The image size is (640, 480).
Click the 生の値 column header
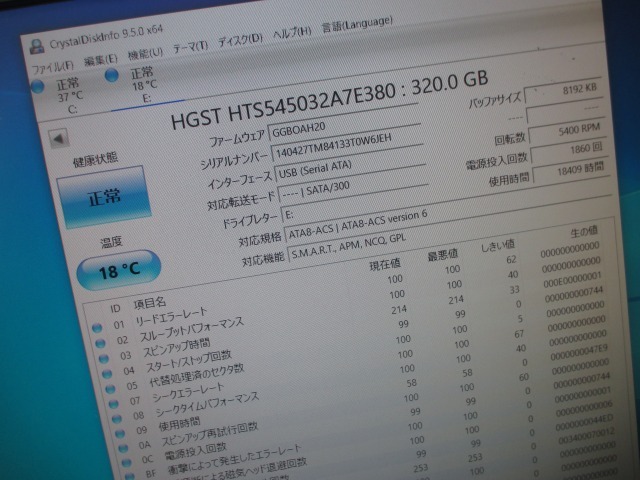click(x=584, y=232)
